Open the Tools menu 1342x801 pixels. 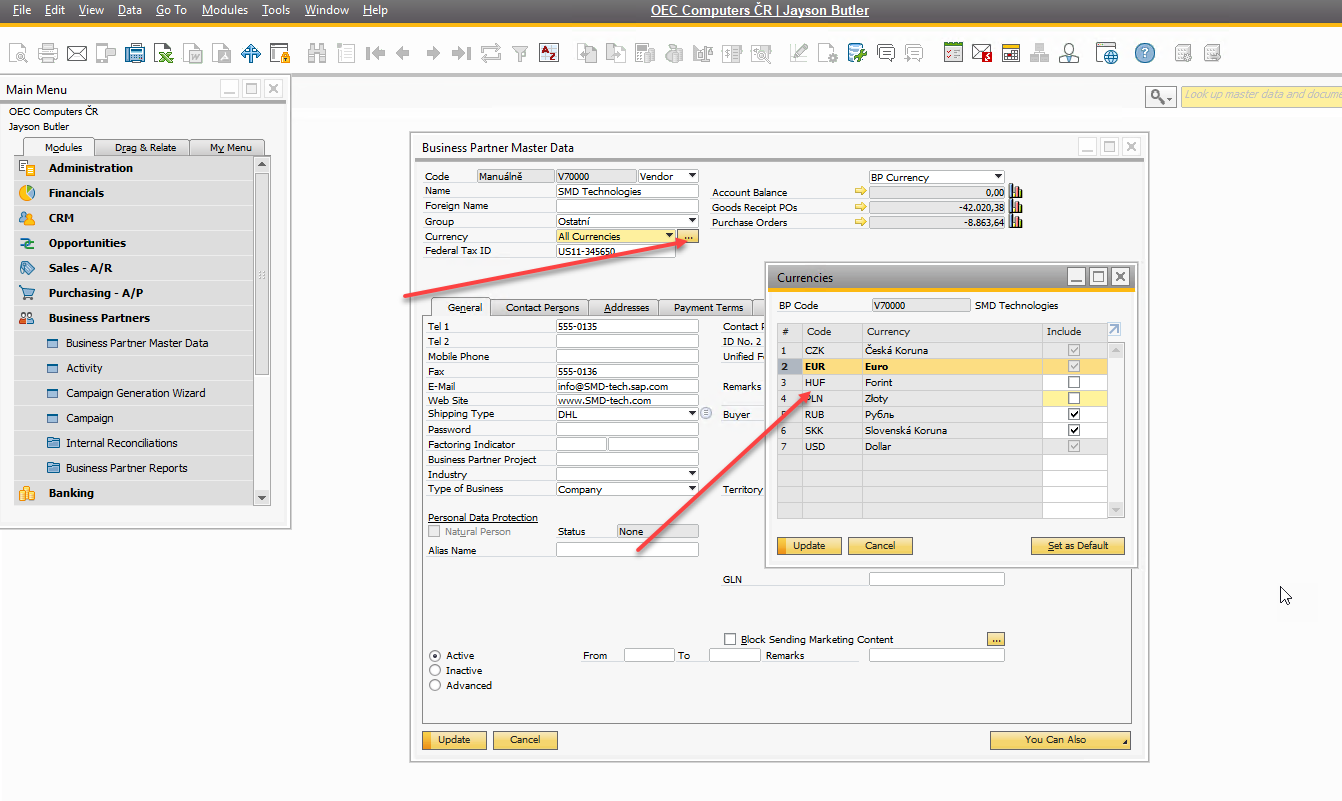(276, 10)
